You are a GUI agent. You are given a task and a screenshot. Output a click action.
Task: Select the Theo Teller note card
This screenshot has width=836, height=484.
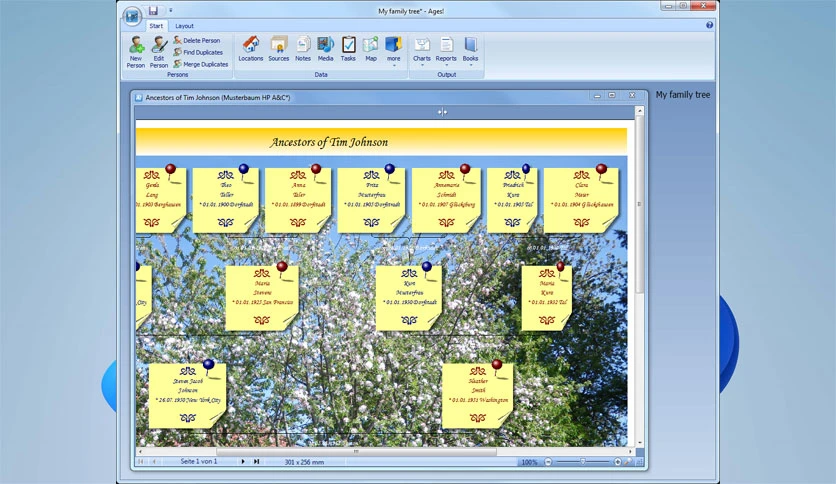pyautogui.click(x=226, y=200)
